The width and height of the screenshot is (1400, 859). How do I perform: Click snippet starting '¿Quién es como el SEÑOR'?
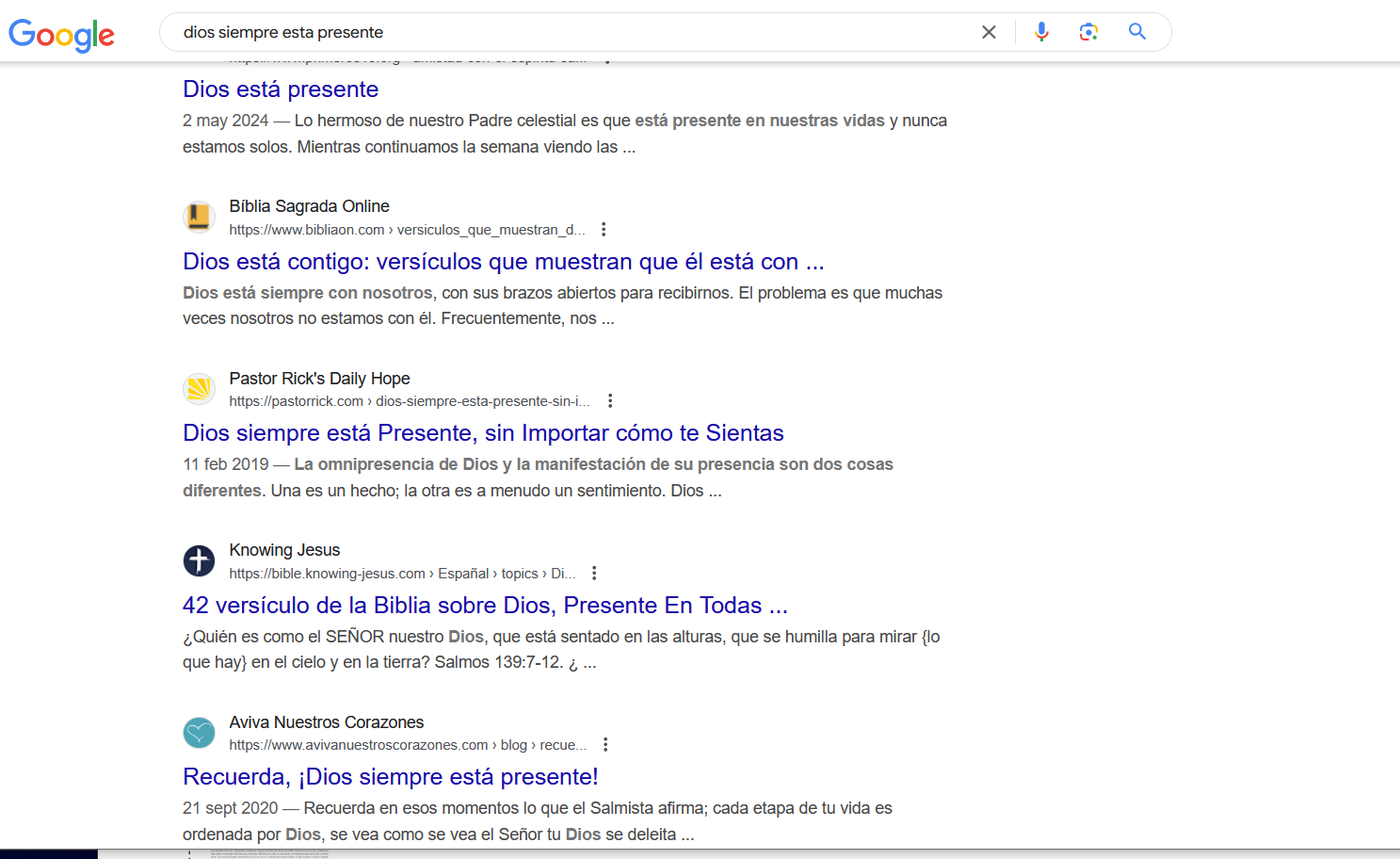click(x=561, y=649)
